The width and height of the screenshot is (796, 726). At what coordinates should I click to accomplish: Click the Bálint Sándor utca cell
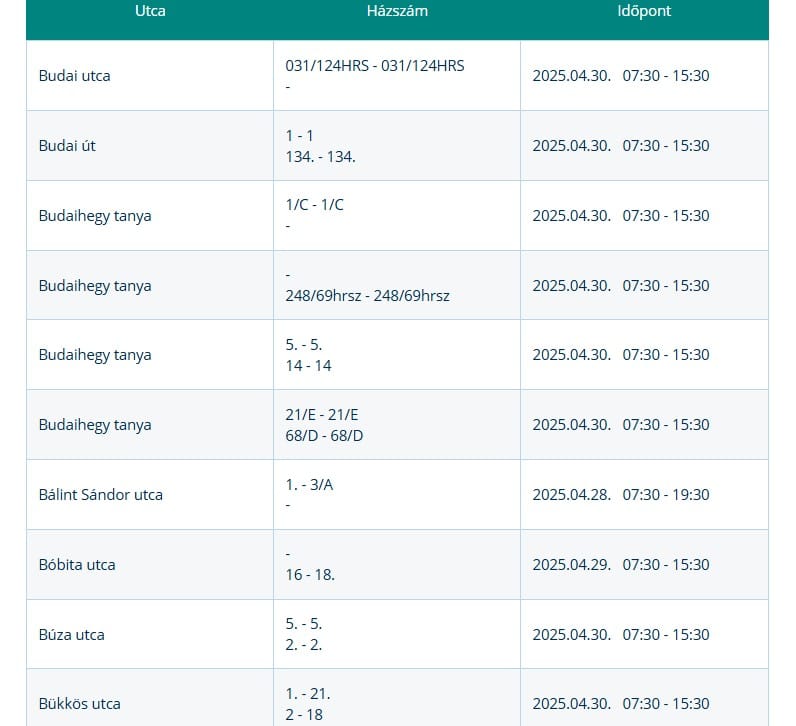(100, 495)
